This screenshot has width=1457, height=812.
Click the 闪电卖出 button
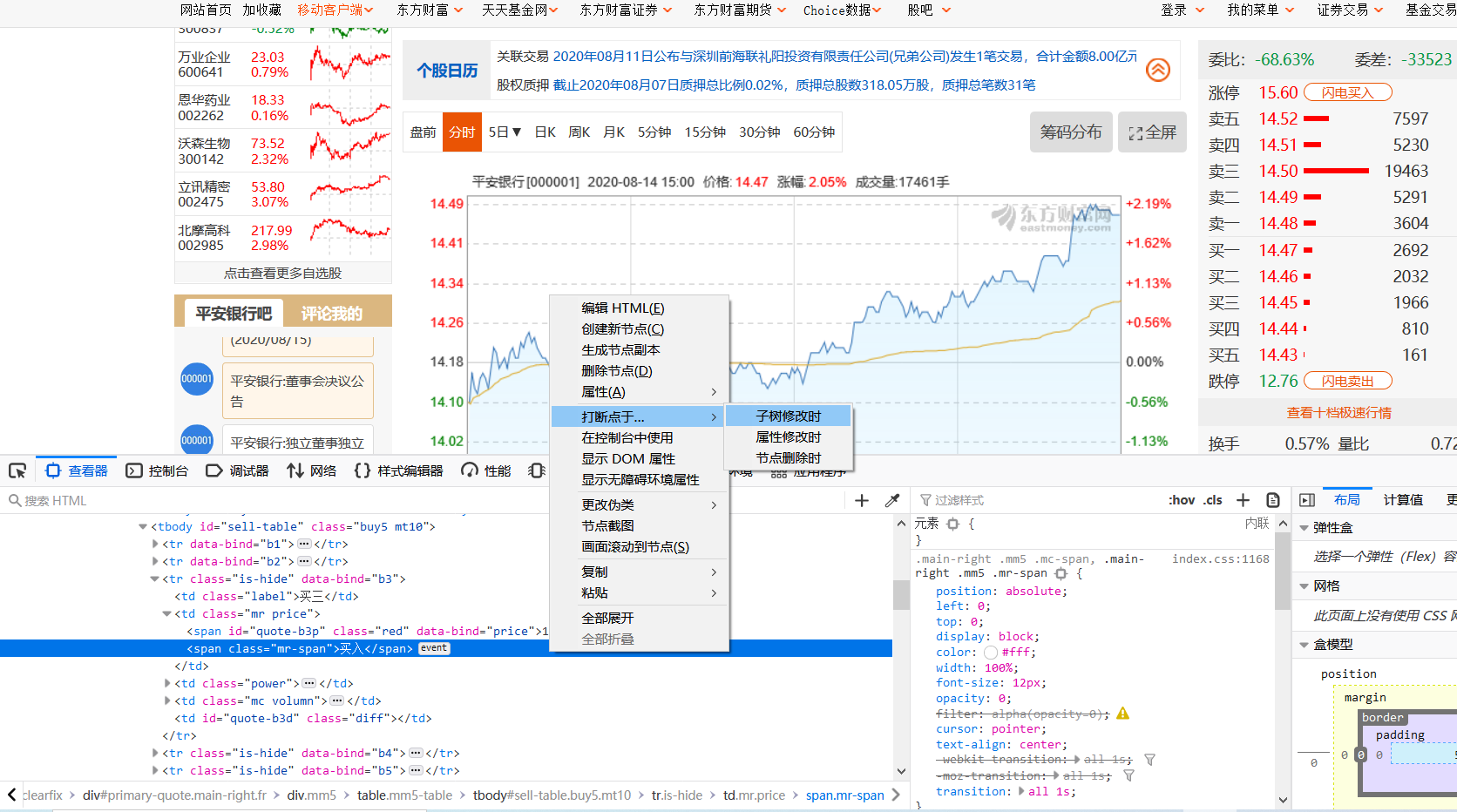[1347, 381]
